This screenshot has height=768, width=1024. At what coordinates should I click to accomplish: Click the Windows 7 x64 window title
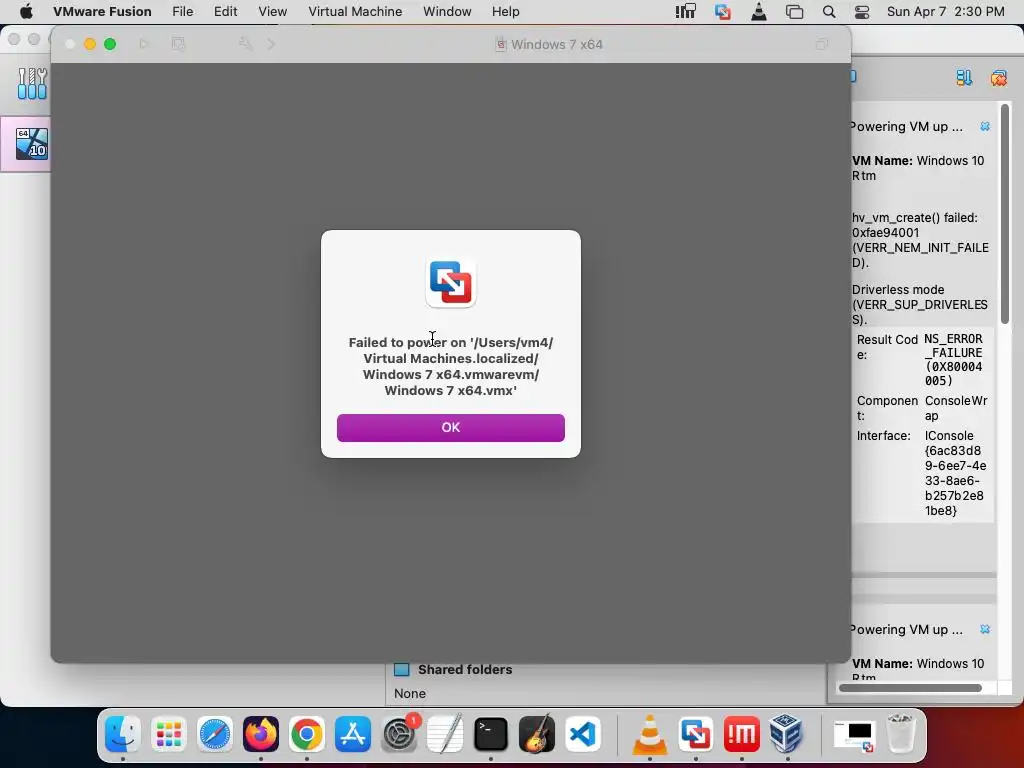(556, 44)
